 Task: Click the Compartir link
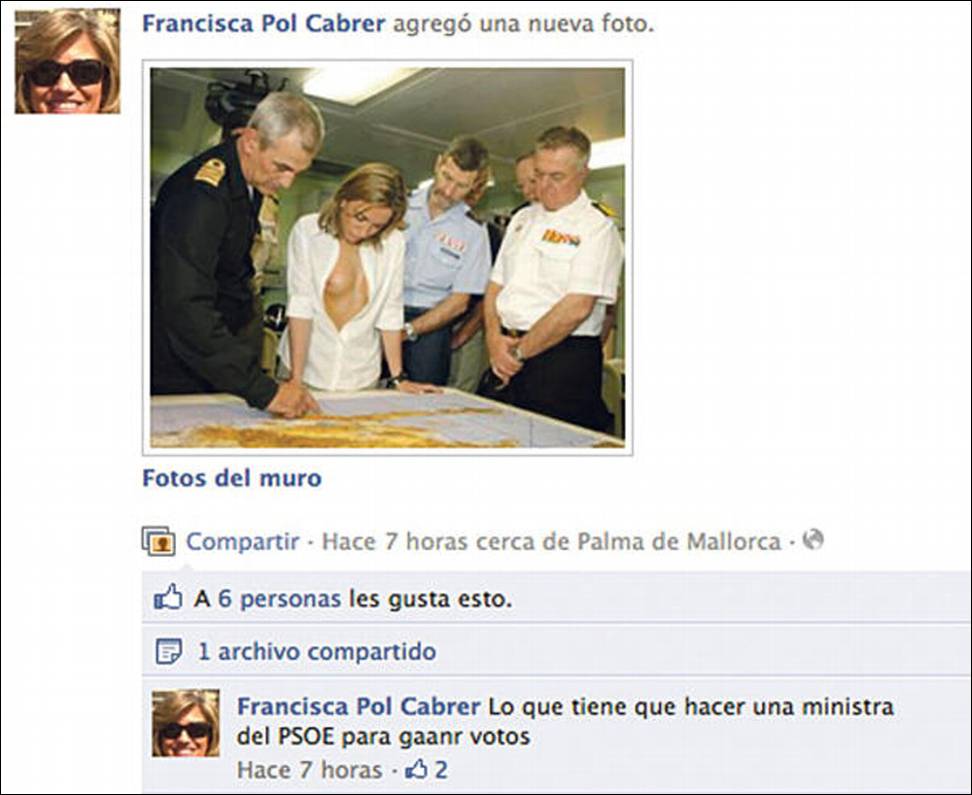coord(243,541)
